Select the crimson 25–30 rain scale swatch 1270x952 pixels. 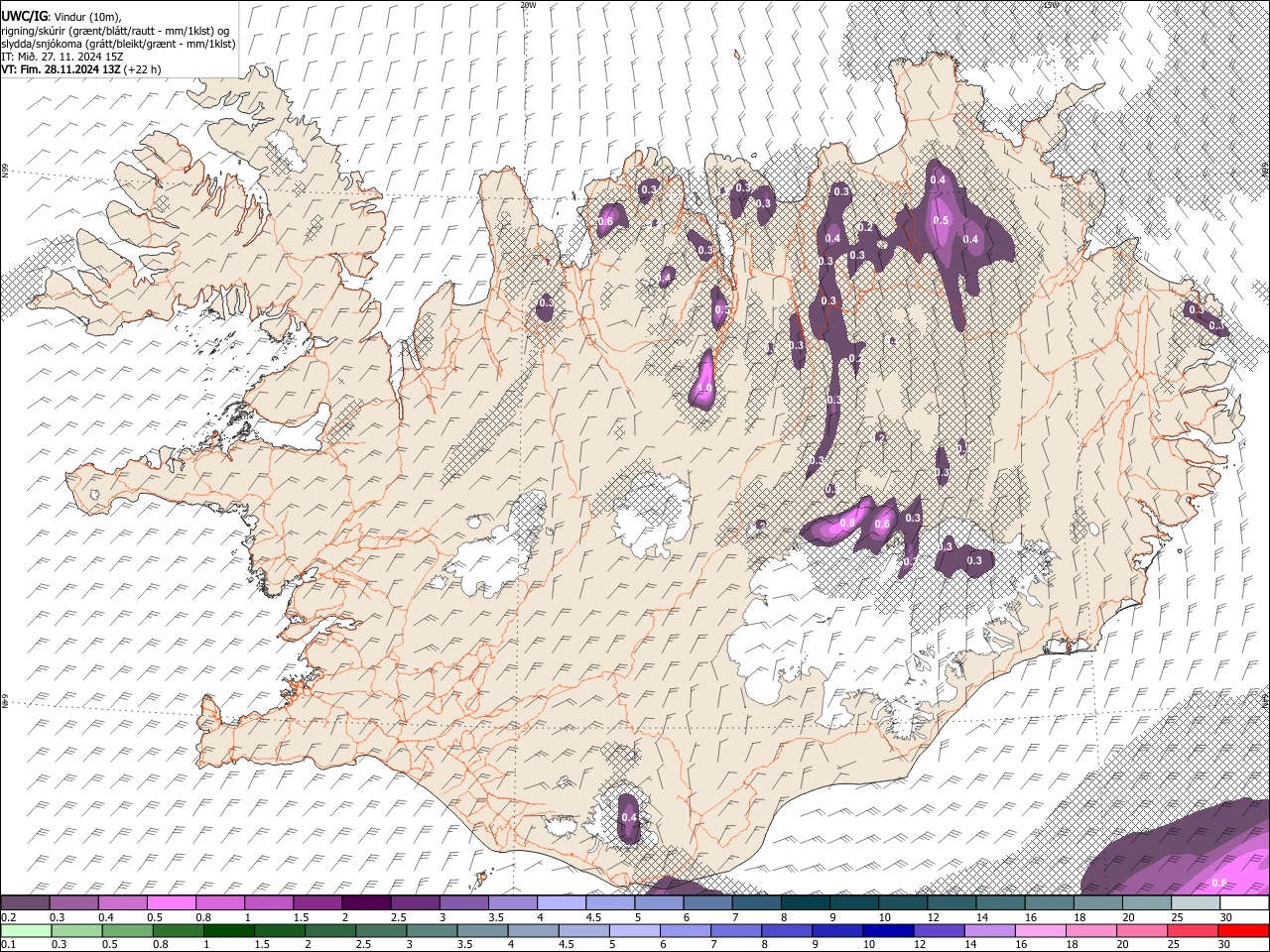[1194, 930]
